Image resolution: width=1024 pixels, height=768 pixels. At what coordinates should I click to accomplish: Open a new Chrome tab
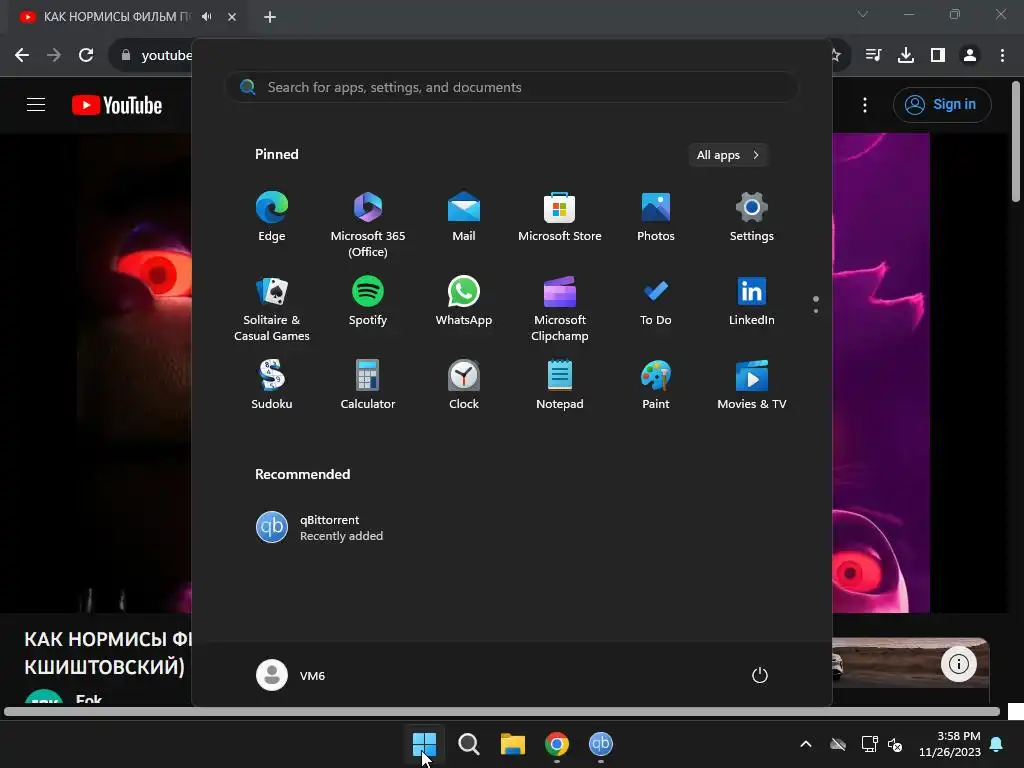(x=270, y=17)
